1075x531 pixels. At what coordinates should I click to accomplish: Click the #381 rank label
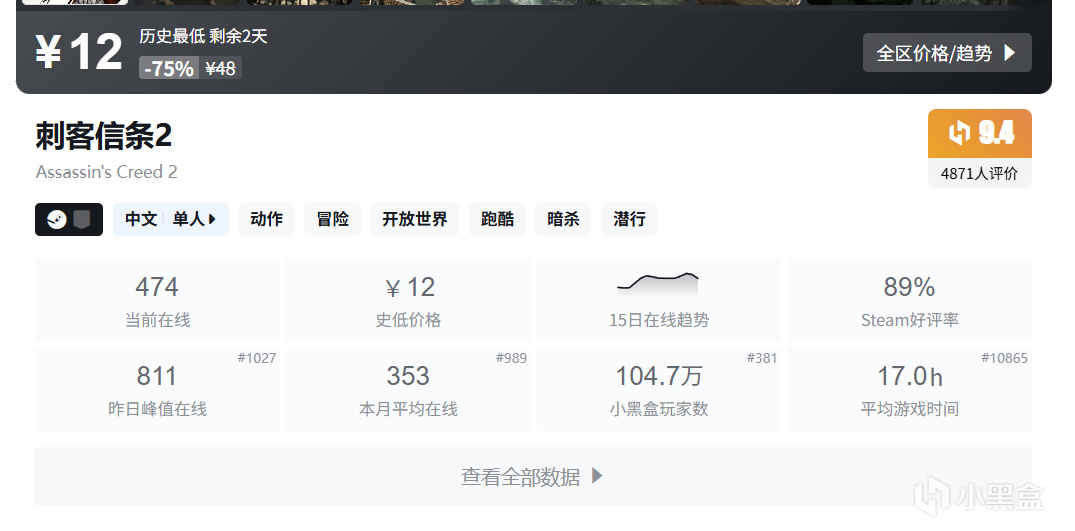762,358
